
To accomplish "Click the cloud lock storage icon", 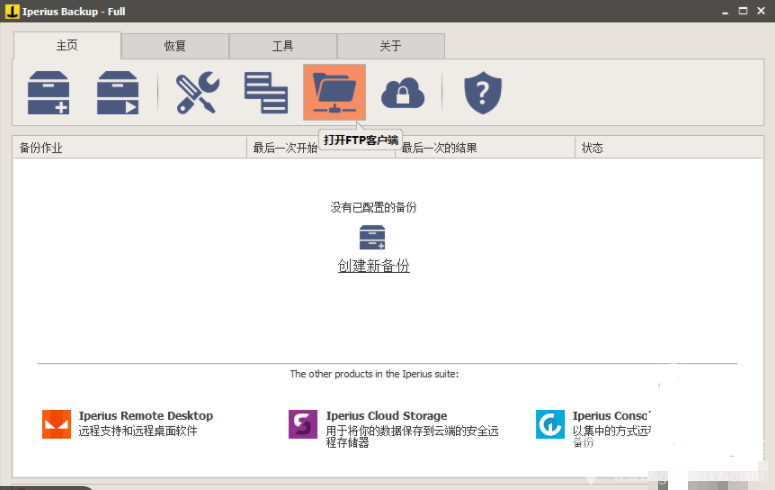I will click(x=403, y=93).
